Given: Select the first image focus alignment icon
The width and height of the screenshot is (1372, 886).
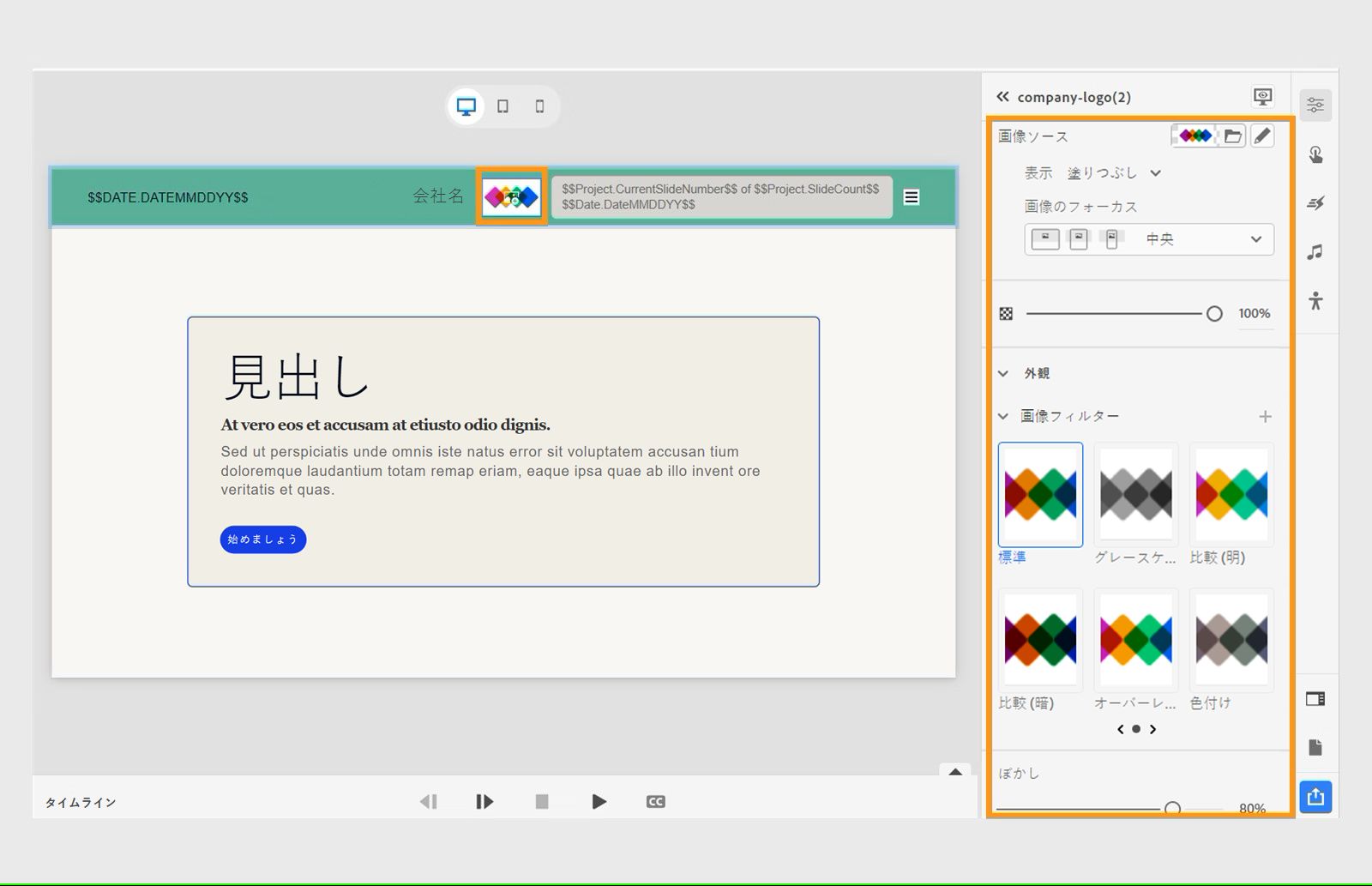Looking at the screenshot, I should point(1045,239).
